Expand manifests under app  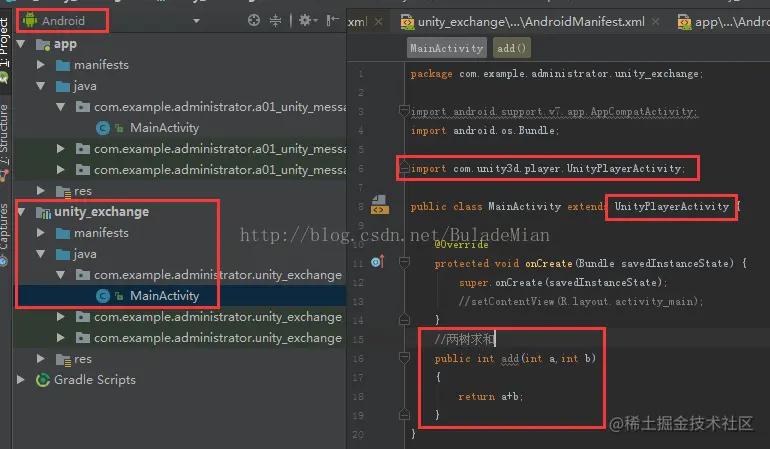pyautogui.click(x=41, y=65)
